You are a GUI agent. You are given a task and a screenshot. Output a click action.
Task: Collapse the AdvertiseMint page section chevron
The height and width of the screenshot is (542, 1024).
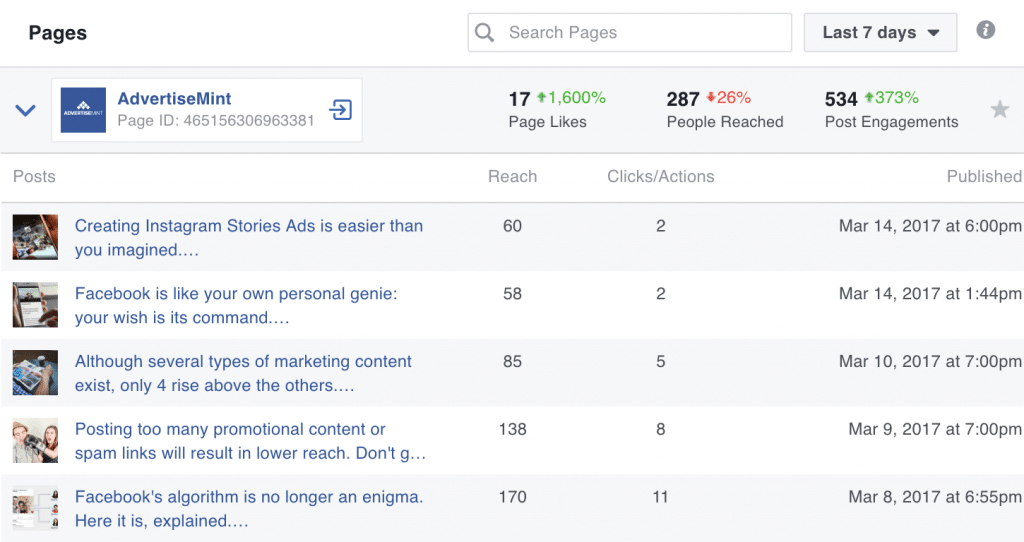point(25,110)
